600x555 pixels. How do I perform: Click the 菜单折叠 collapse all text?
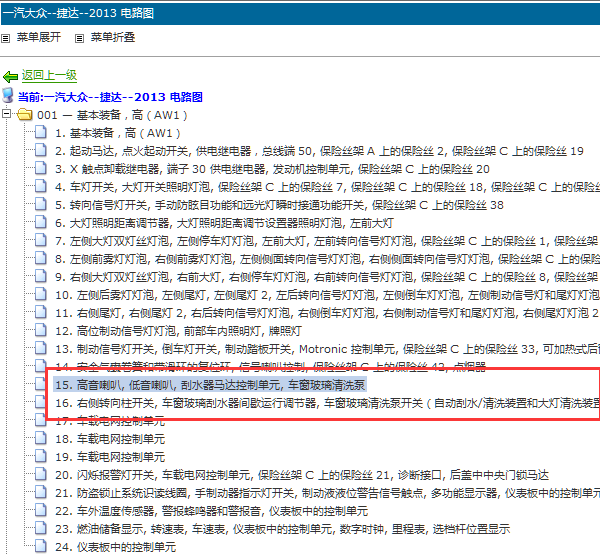point(112,38)
